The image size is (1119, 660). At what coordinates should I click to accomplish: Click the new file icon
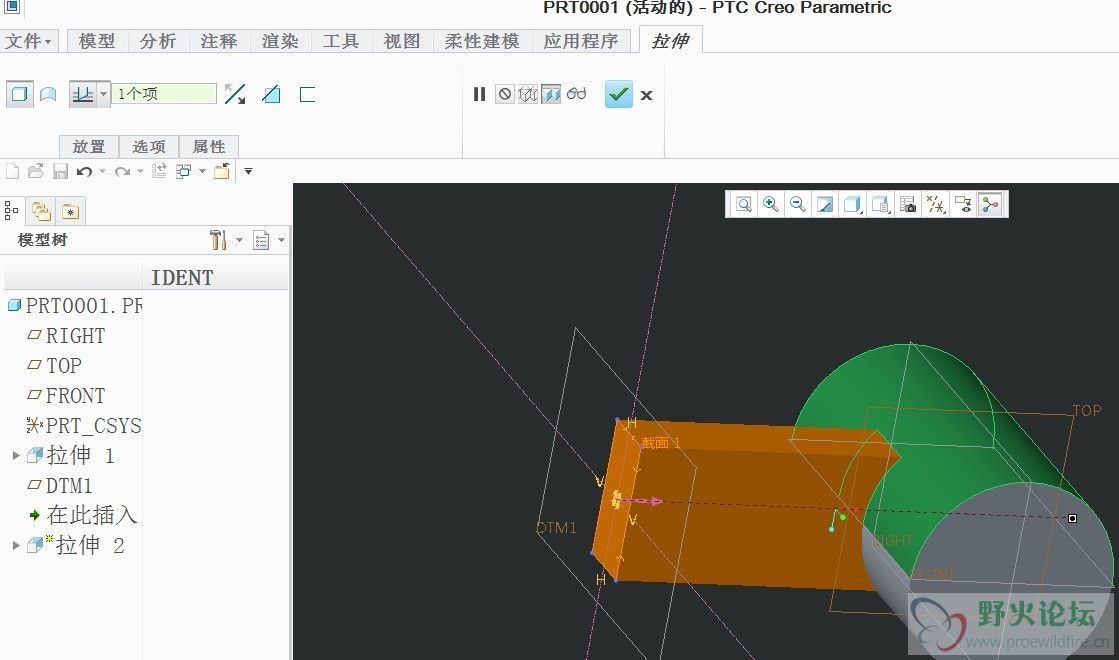tap(12, 171)
